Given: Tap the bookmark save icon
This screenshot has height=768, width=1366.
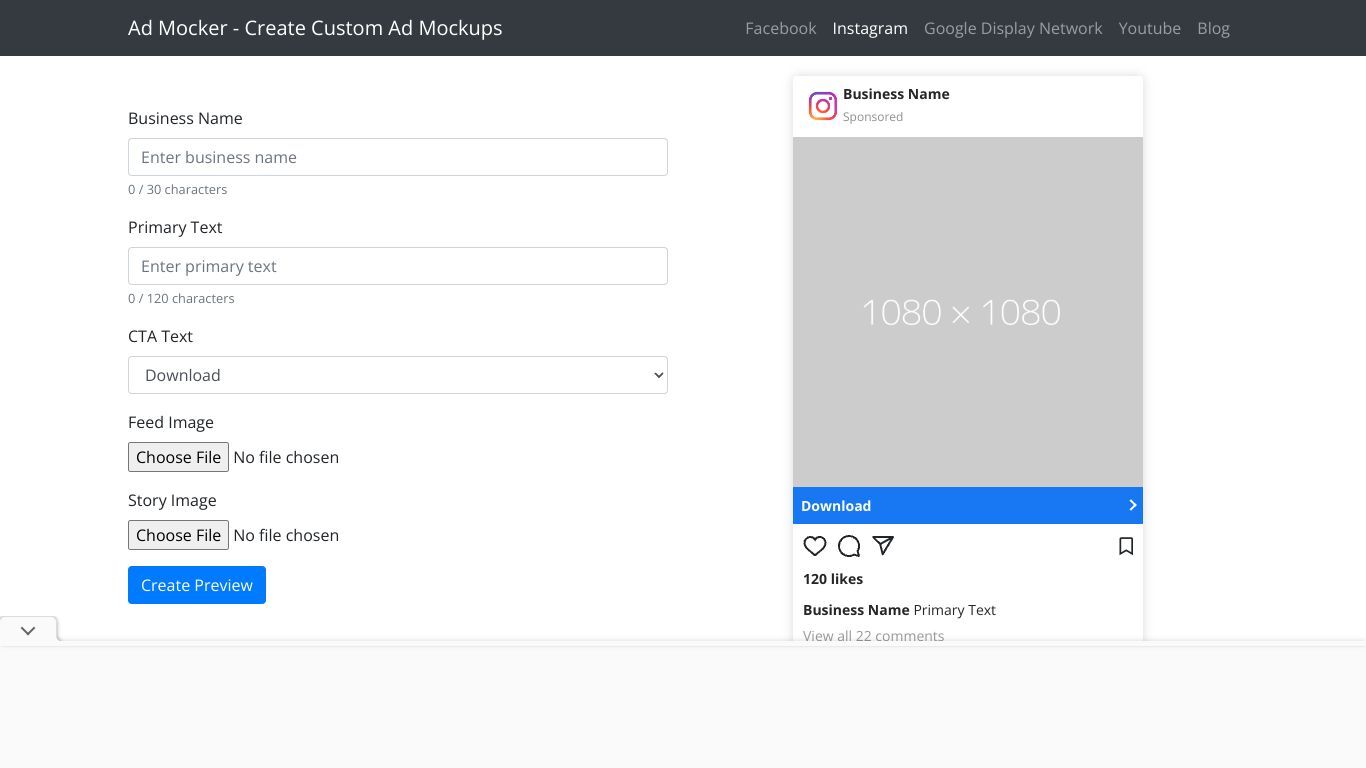Looking at the screenshot, I should [1126, 546].
